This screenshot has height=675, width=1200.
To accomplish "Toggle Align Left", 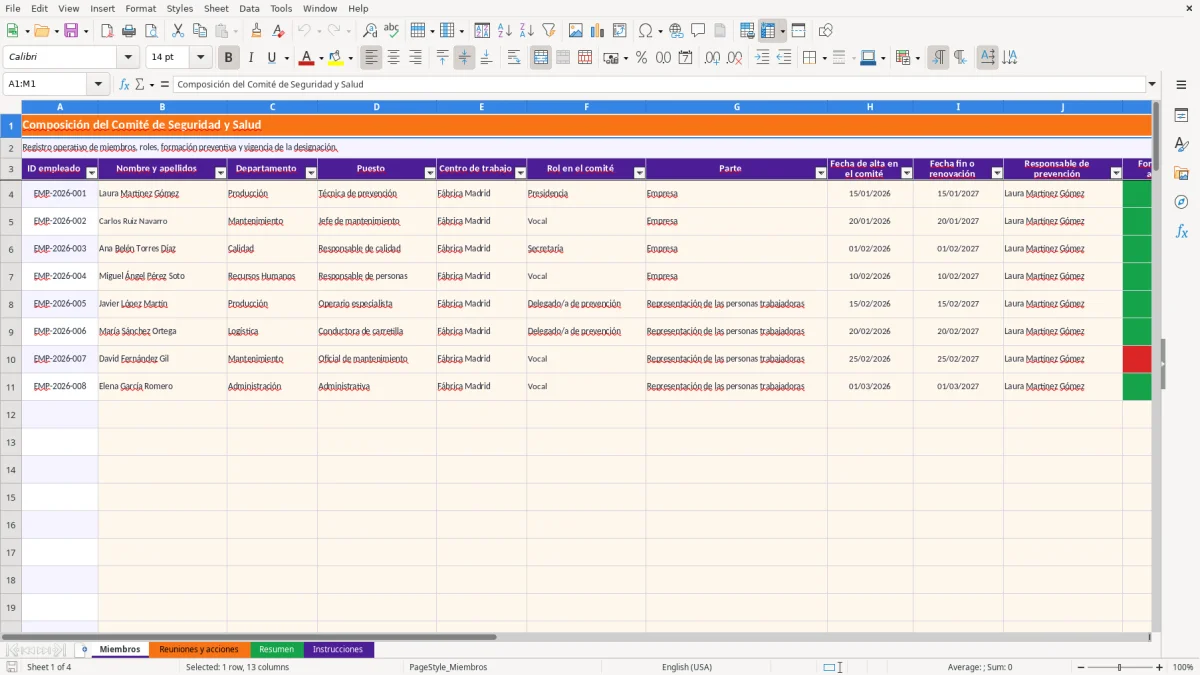I will click(x=371, y=57).
